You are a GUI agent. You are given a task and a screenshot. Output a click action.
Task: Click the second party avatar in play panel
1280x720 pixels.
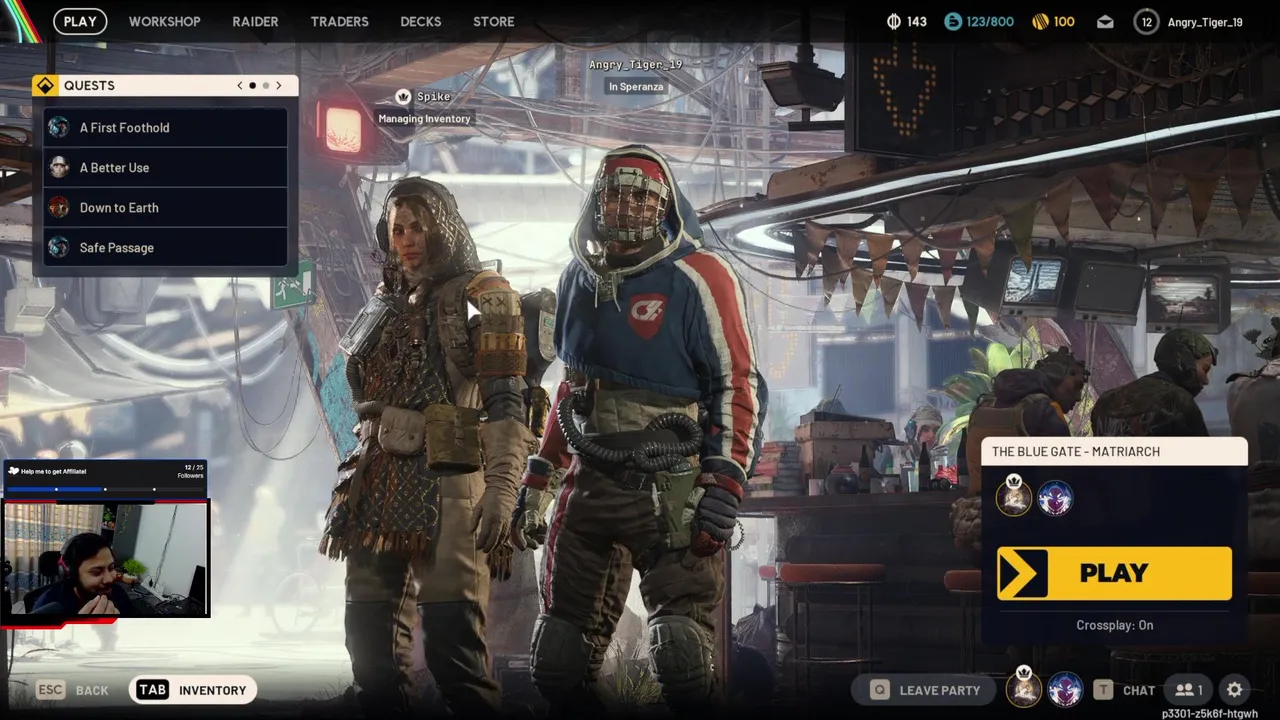pyautogui.click(x=1055, y=497)
